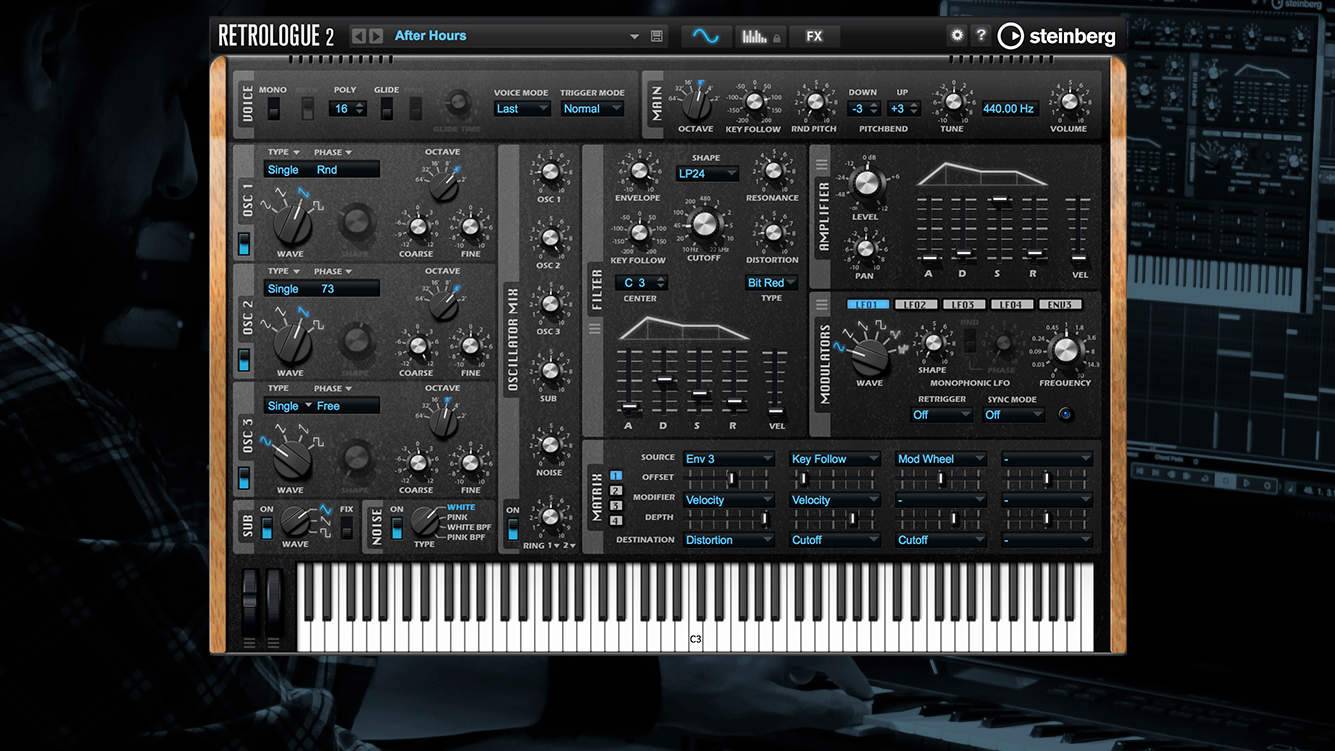This screenshot has height=751, width=1335.
Task: Adjust the filter RESONANCE knob
Action: tap(772, 171)
